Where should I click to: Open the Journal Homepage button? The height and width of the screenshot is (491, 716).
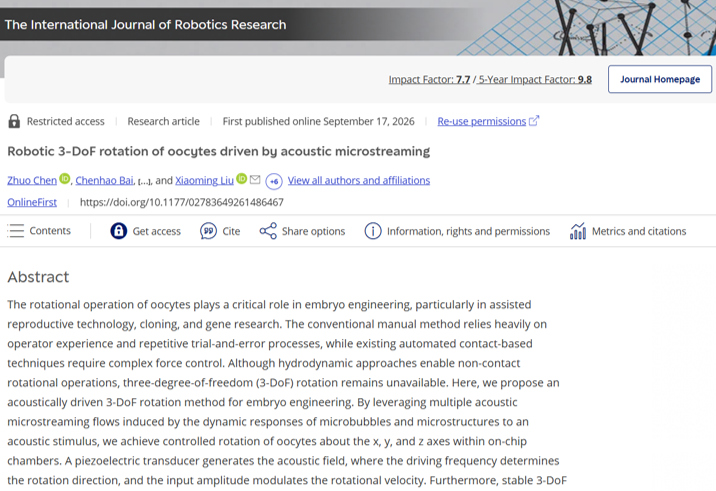[x=660, y=79]
